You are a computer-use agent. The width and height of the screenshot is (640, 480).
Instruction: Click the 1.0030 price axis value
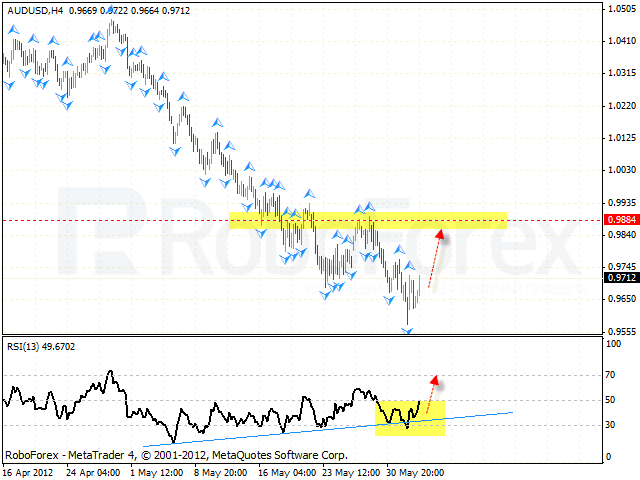coord(622,170)
